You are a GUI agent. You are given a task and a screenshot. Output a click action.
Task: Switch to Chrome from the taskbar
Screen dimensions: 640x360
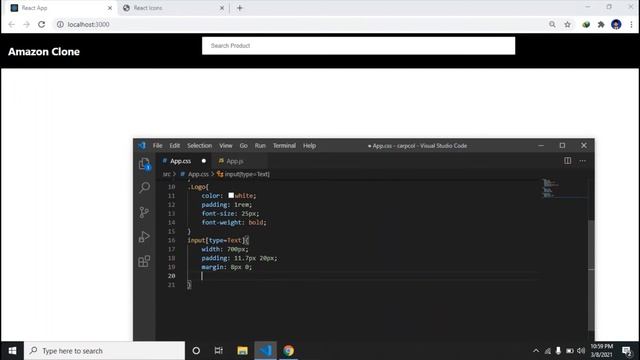[x=289, y=351]
